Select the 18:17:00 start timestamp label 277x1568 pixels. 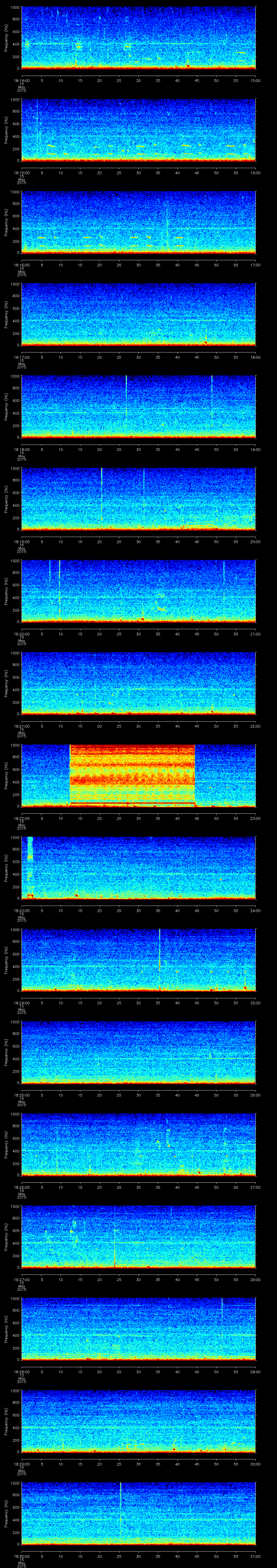[x=21, y=357]
